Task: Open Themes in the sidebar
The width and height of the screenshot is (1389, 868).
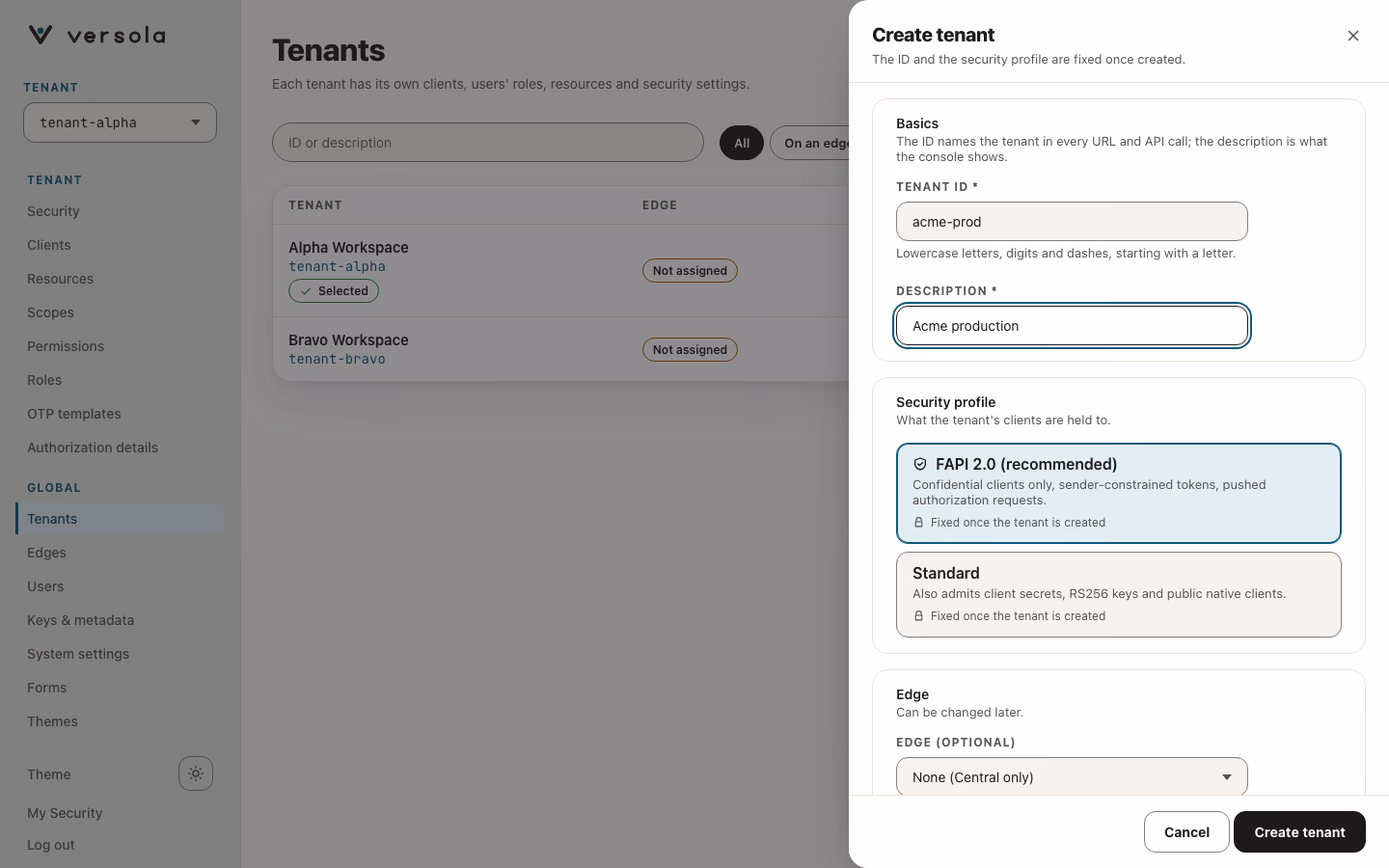Action: (x=52, y=721)
